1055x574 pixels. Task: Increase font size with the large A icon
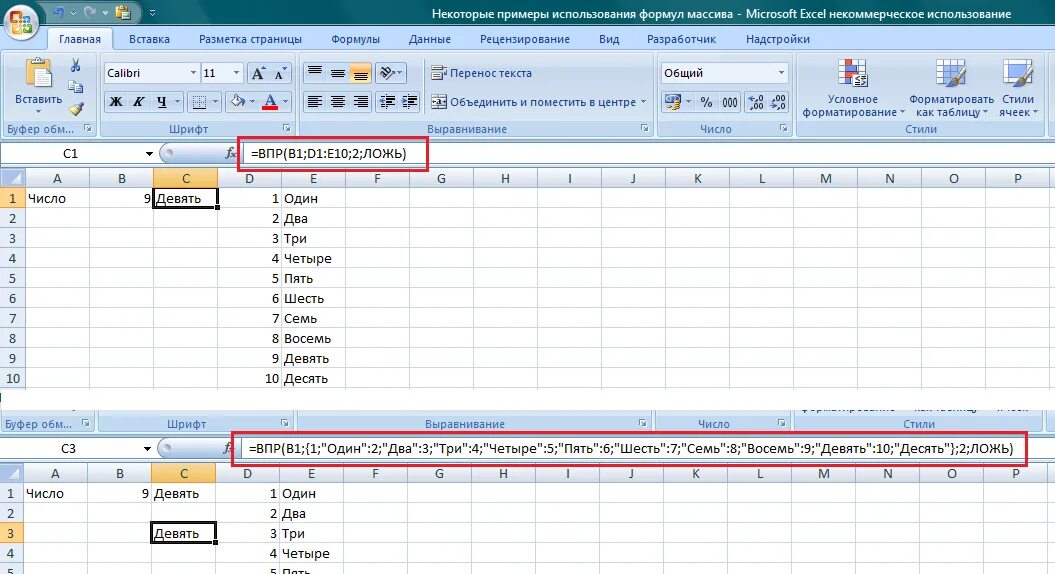(258, 73)
